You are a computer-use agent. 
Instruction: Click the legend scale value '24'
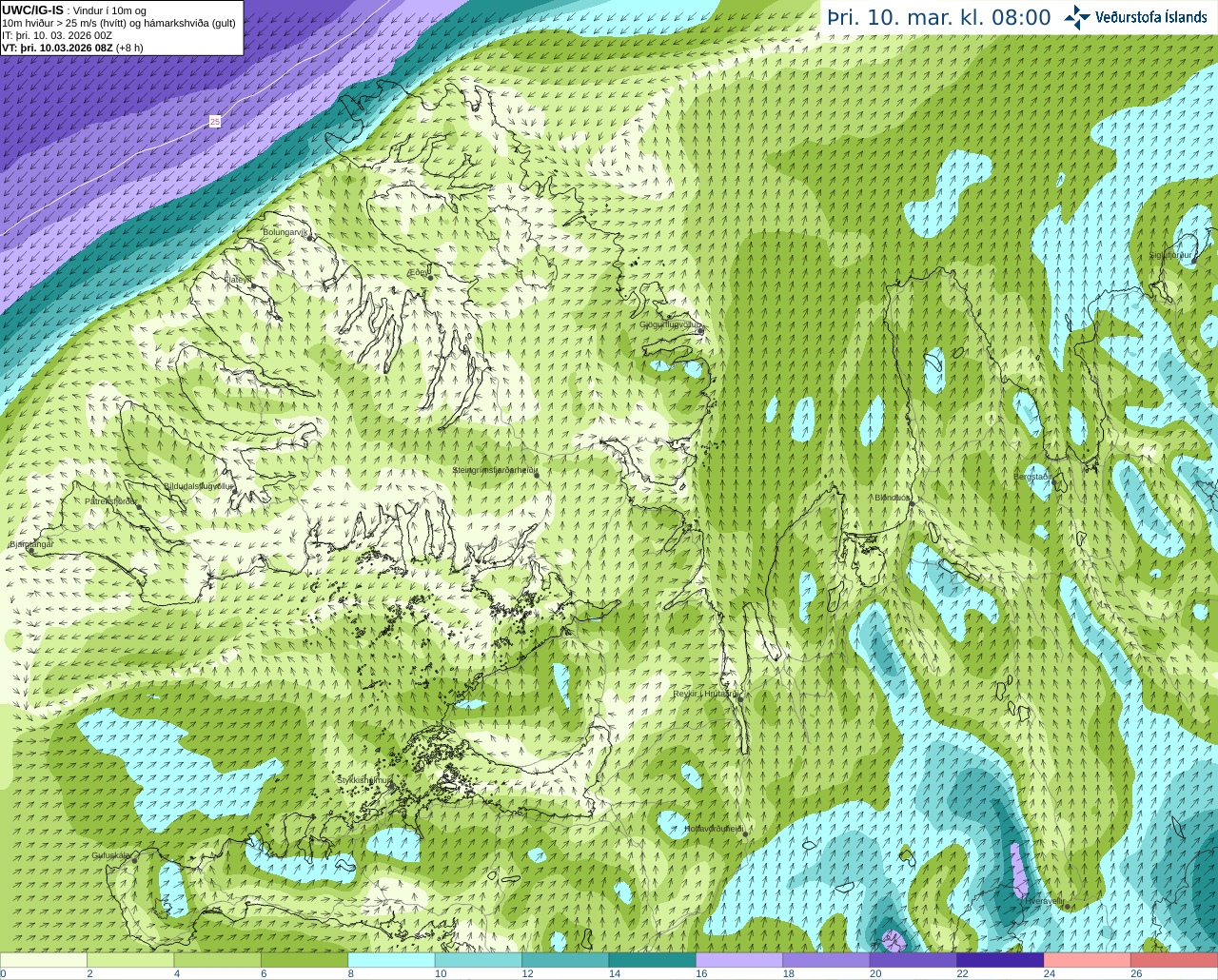[x=1050, y=974]
